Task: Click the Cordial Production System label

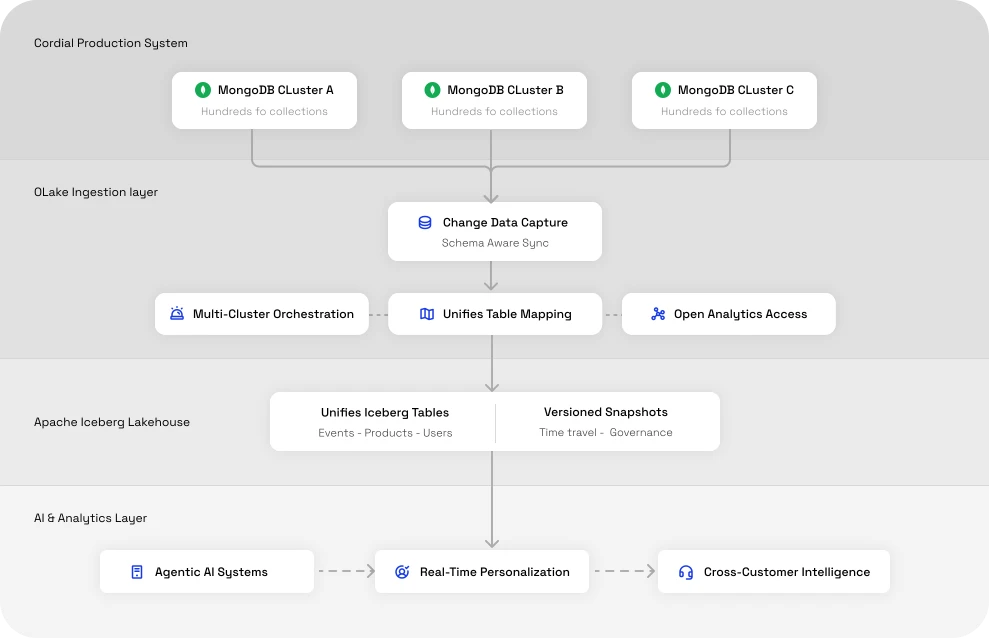Action: pos(111,43)
